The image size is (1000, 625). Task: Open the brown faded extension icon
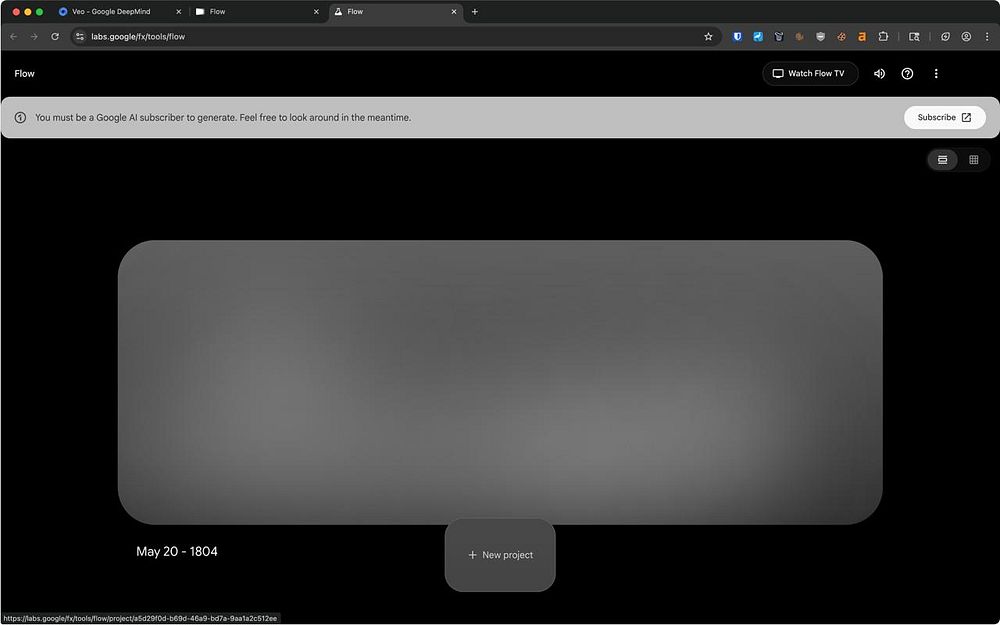[799, 36]
